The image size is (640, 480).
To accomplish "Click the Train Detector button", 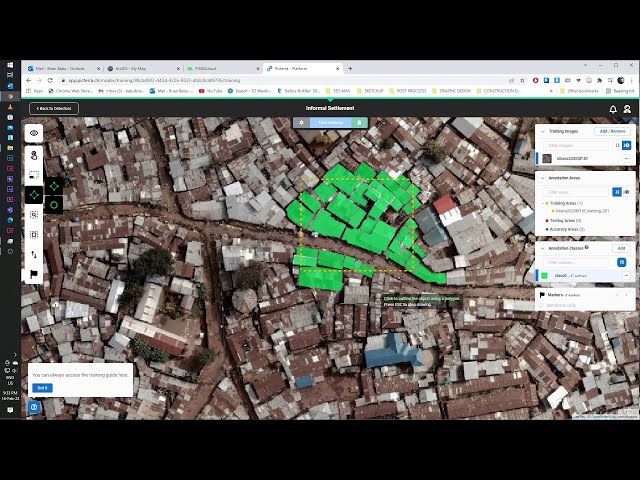I will coord(331,122).
